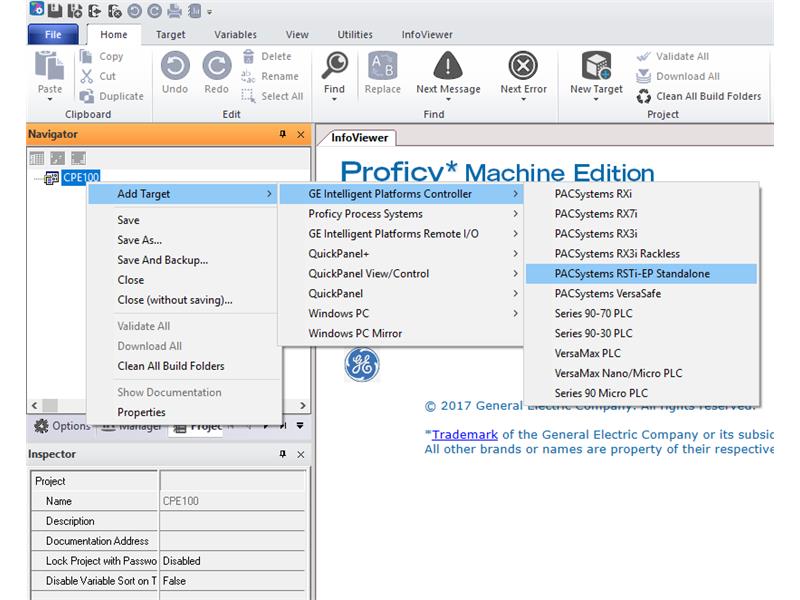Click the Paste clipboard icon
This screenshot has height=600, width=800.
[x=49, y=66]
